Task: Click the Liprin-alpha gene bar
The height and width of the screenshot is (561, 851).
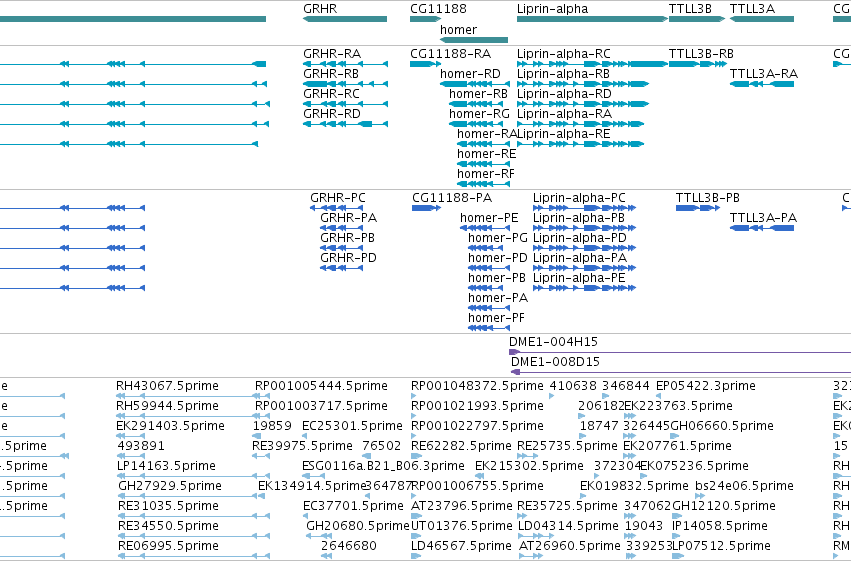Action: [x=592, y=19]
